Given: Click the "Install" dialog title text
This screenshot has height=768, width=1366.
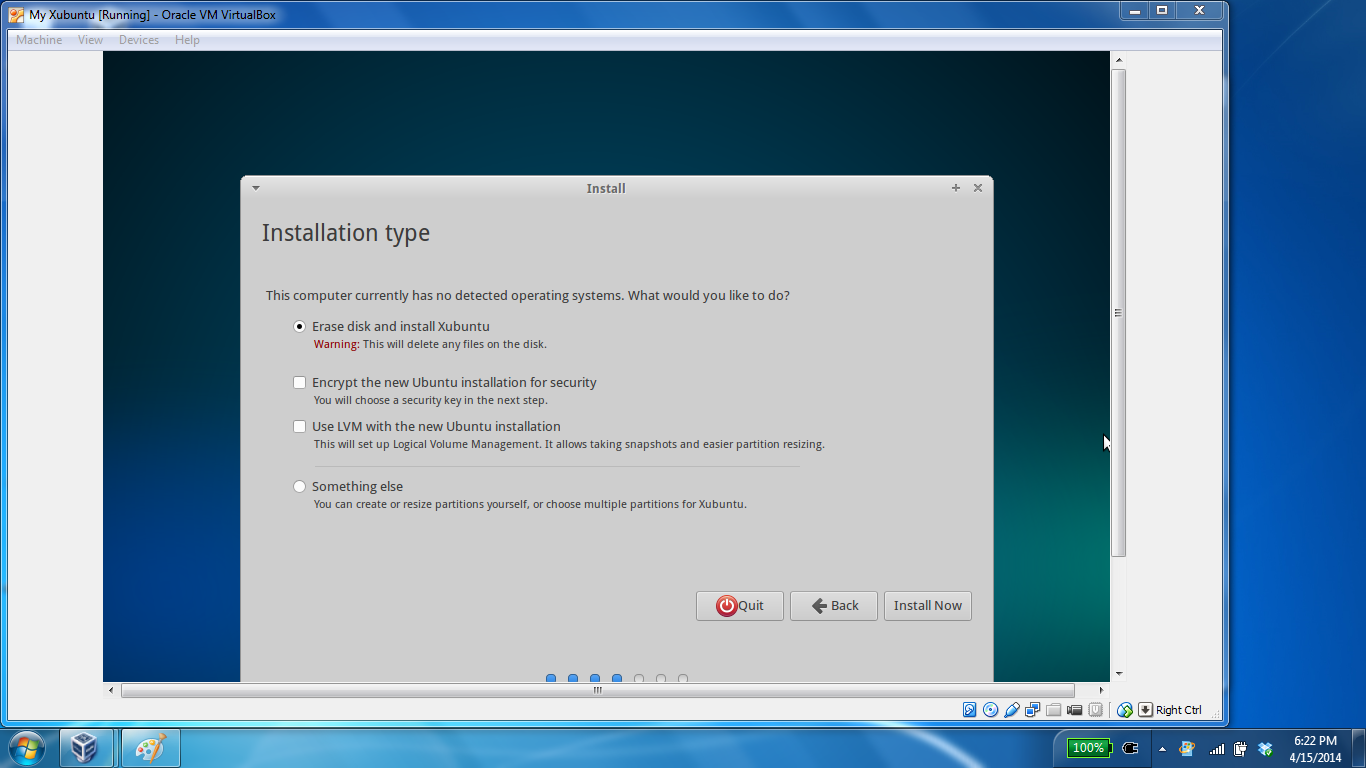Looking at the screenshot, I should tap(606, 188).
